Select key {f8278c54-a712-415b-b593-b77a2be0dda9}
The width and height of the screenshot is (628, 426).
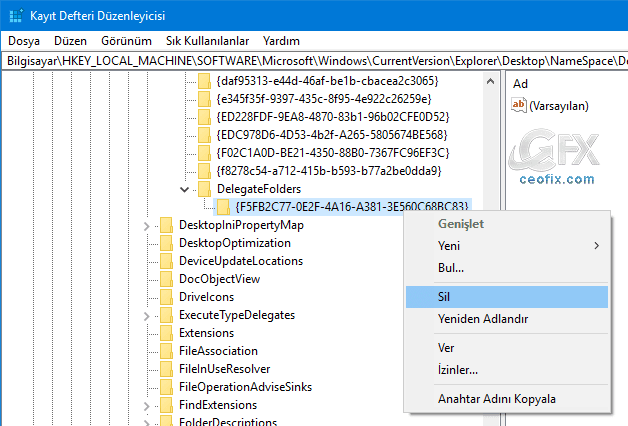tap(329, 171)
